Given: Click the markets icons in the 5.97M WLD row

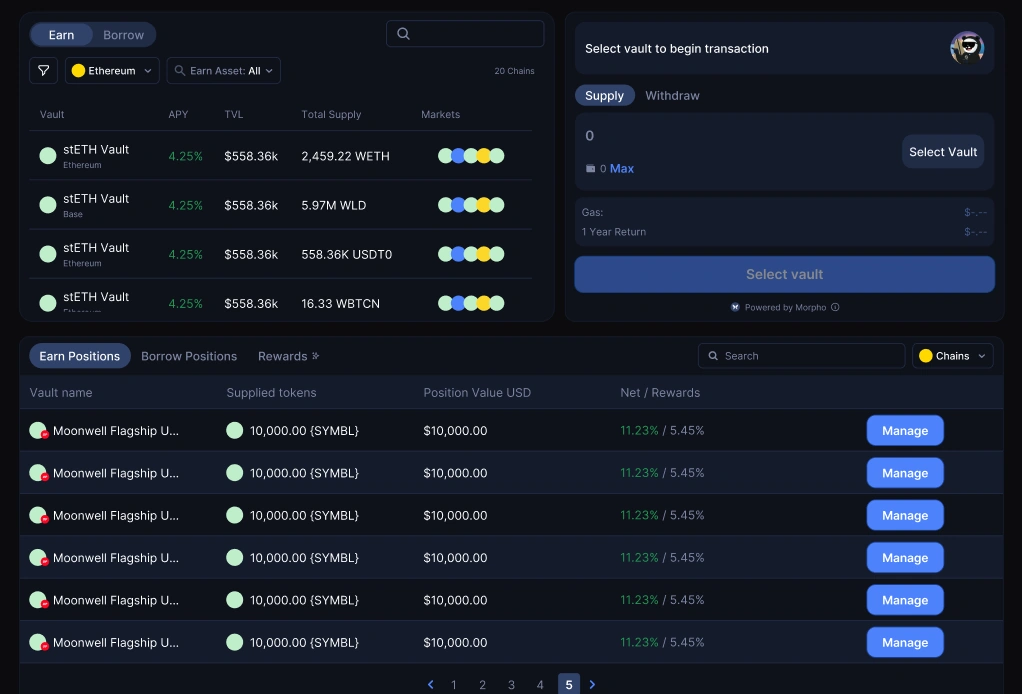Looking at the screenshot, I should coord(471,205).
